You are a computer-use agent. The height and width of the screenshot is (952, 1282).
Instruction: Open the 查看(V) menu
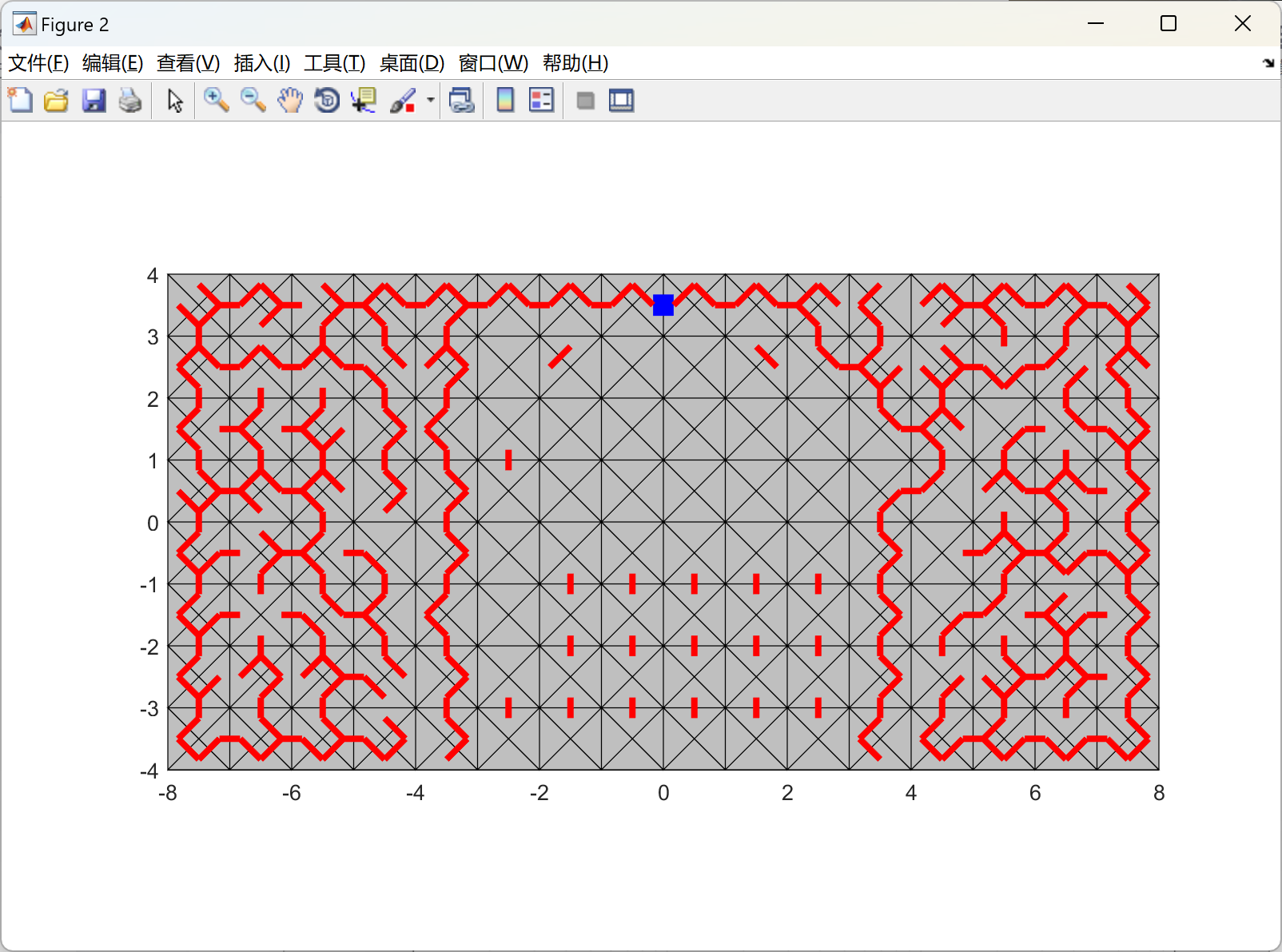coord(188,63)
